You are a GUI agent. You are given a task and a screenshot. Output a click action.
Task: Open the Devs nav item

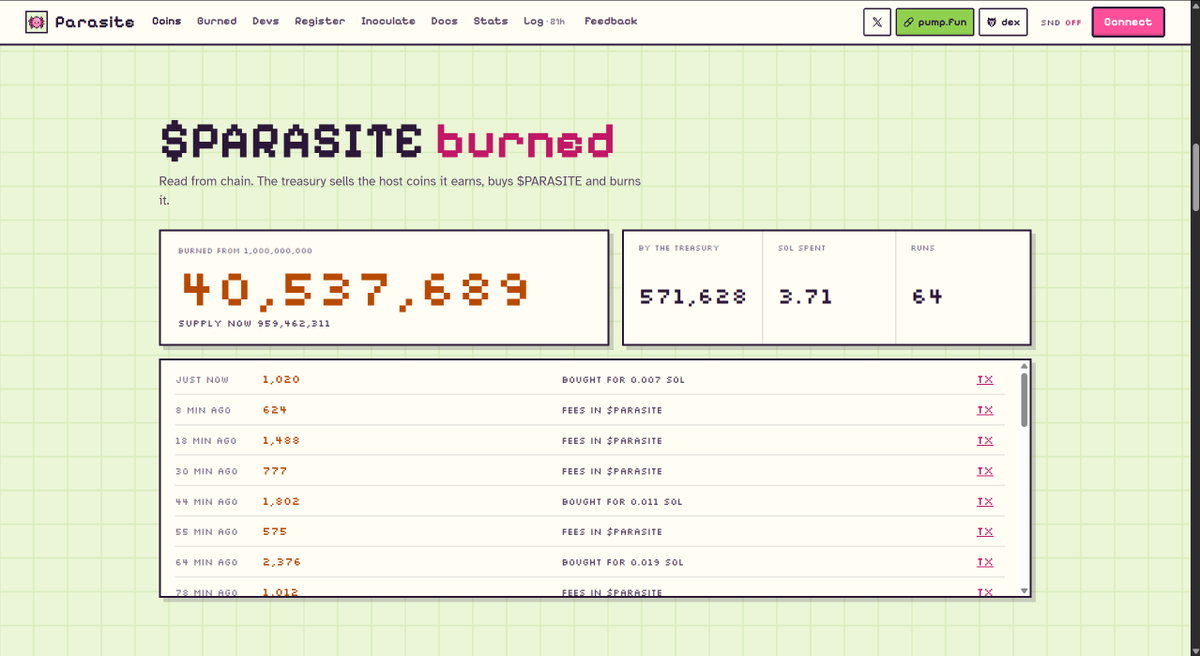point(266,21)
